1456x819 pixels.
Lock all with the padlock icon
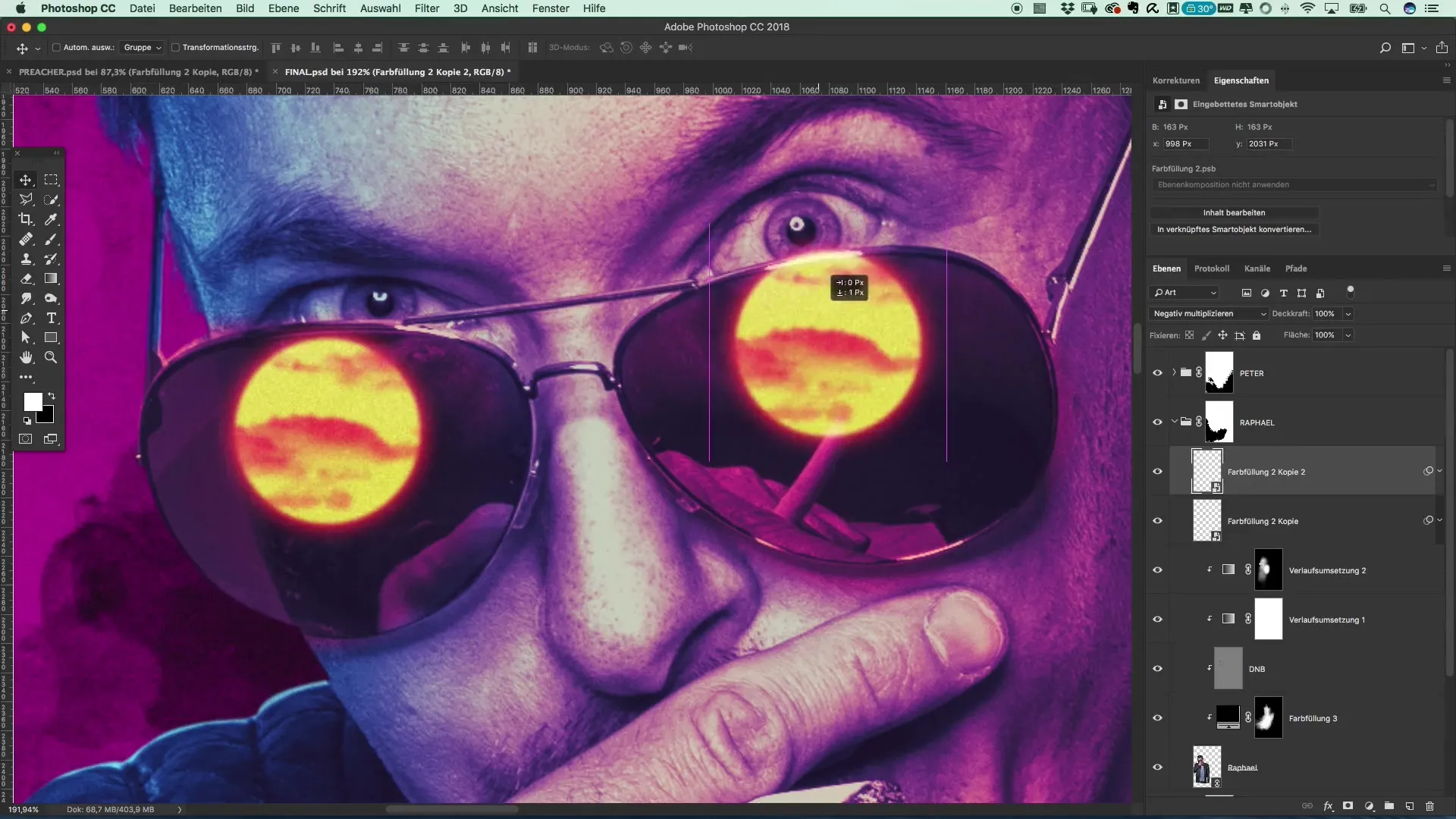click(1257, 335)
